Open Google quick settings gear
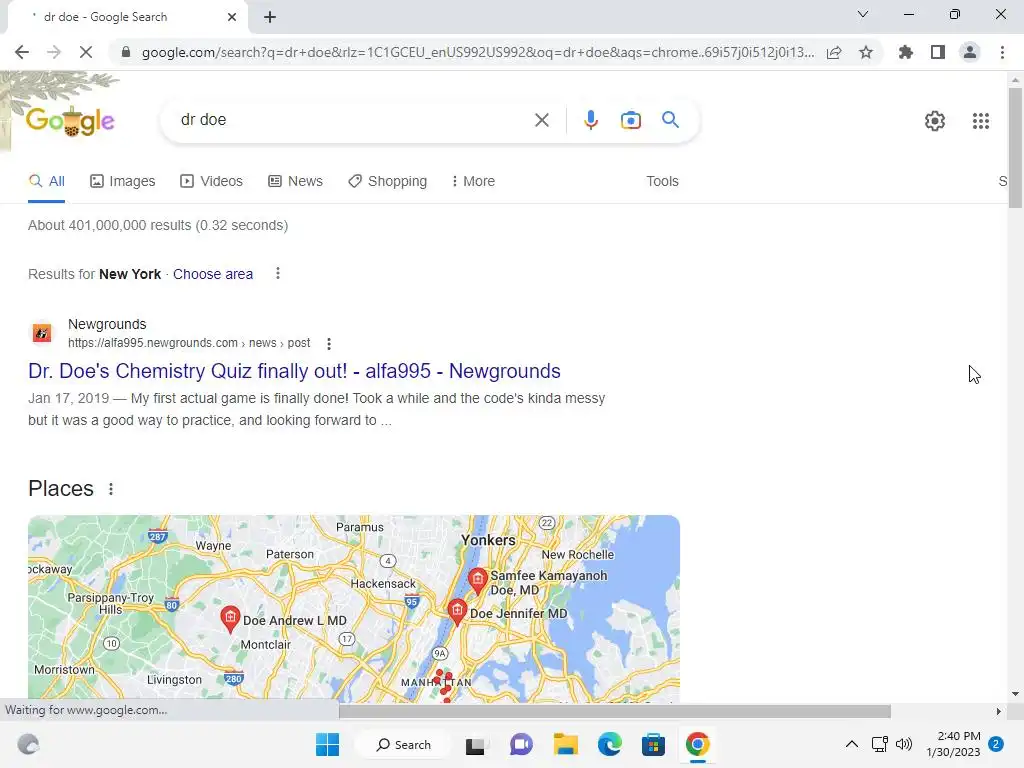Image resolution: width=1024 pixels, height=768 pixels. [x=935, y=121]
